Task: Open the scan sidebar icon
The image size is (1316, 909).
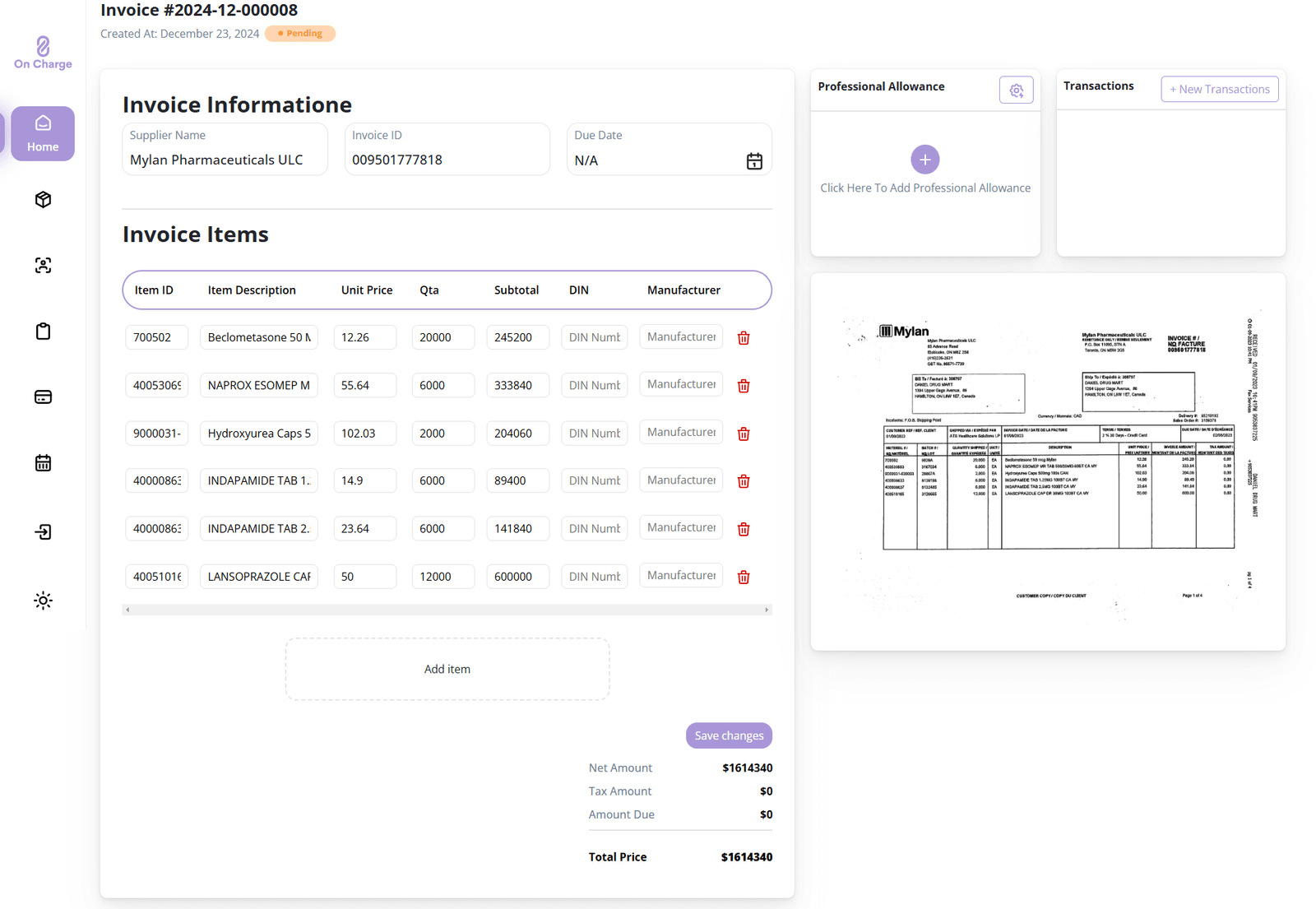Action: click(43, 265)
